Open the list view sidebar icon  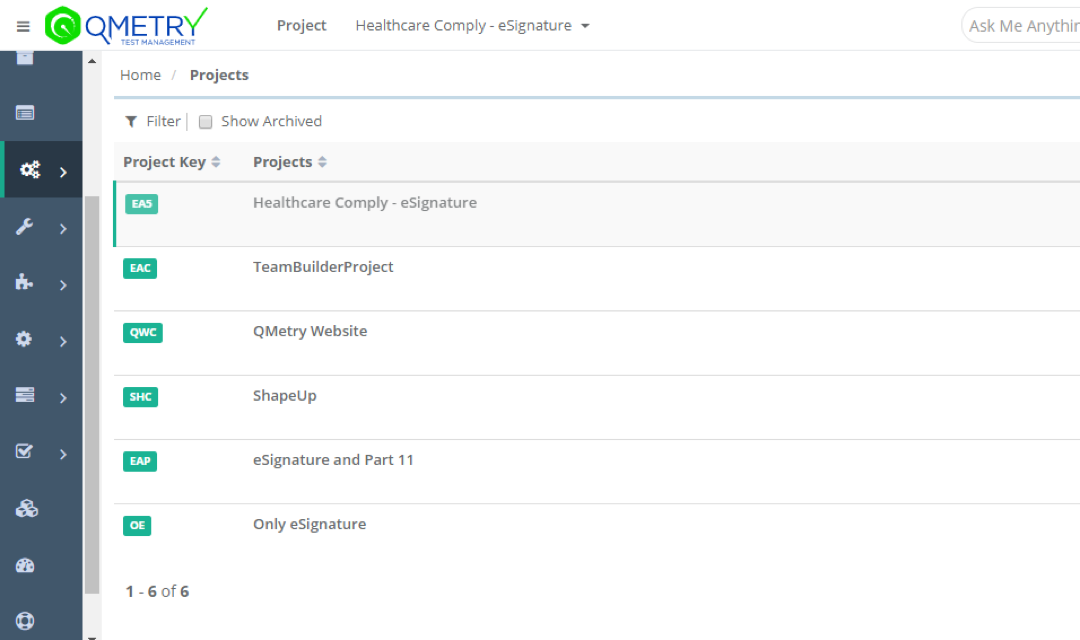point(25,113)
